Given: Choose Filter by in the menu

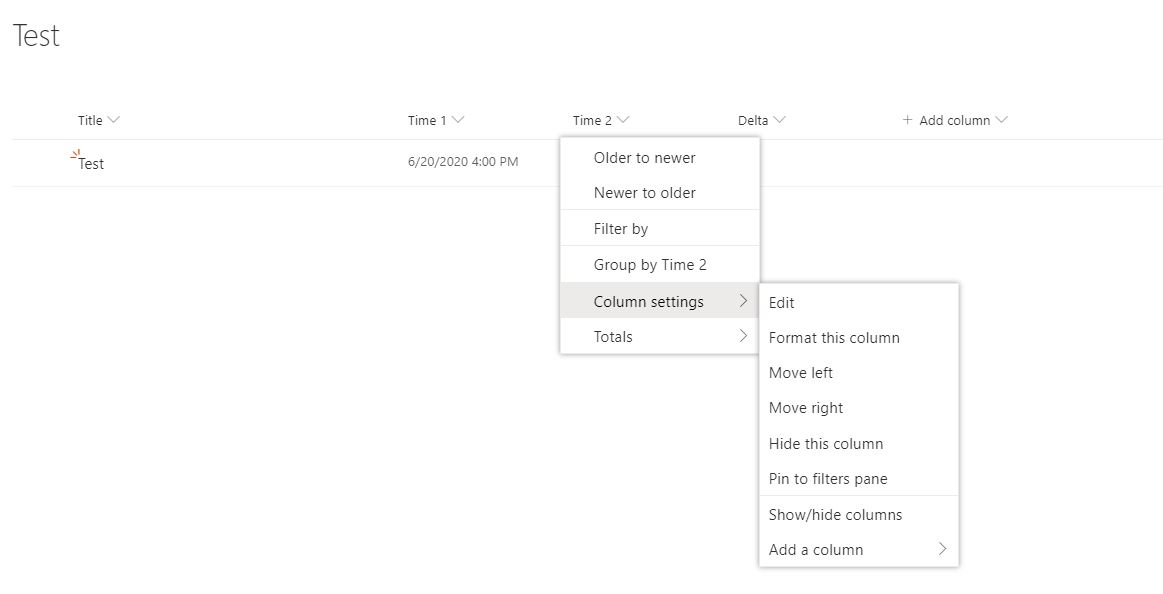Looking at the screenshot, I should click(x=620, y=229).
